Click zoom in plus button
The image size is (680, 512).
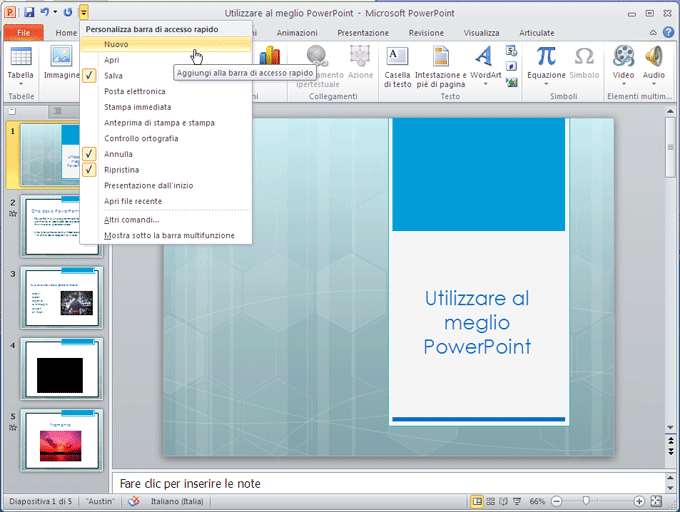639,501
